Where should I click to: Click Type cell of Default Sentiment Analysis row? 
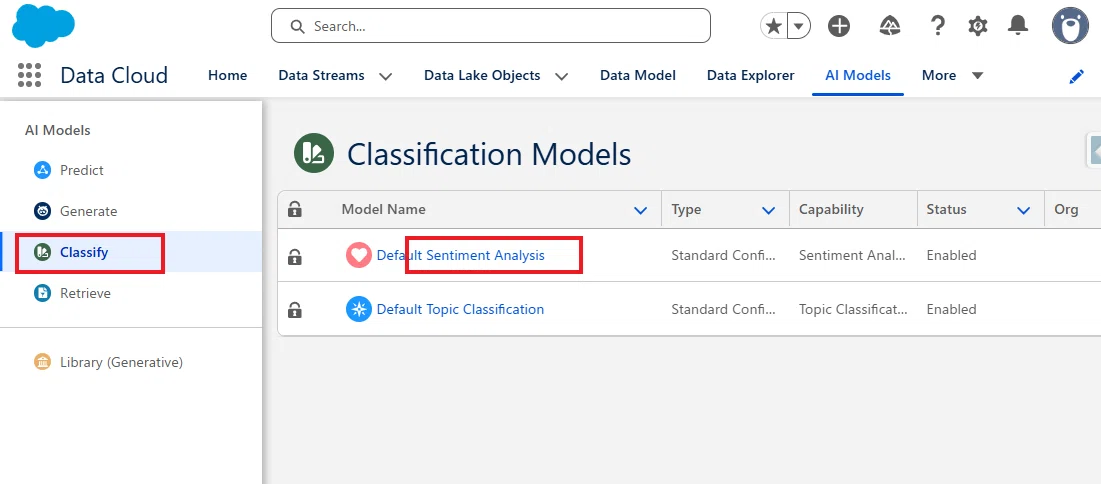click(x=724, y=255)
